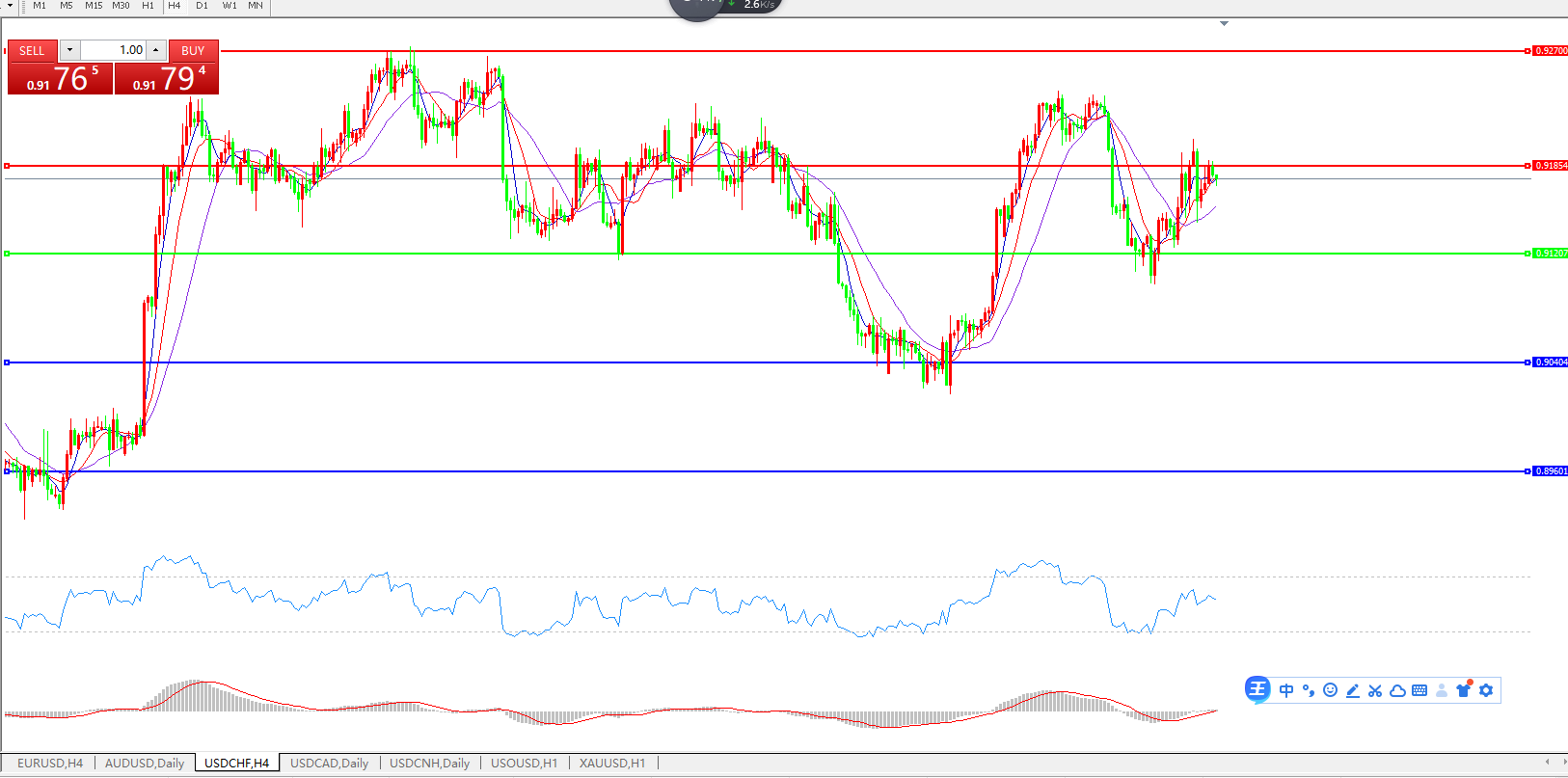
Task: Click the lot size 1.00 field
Action: pos(113,50)
